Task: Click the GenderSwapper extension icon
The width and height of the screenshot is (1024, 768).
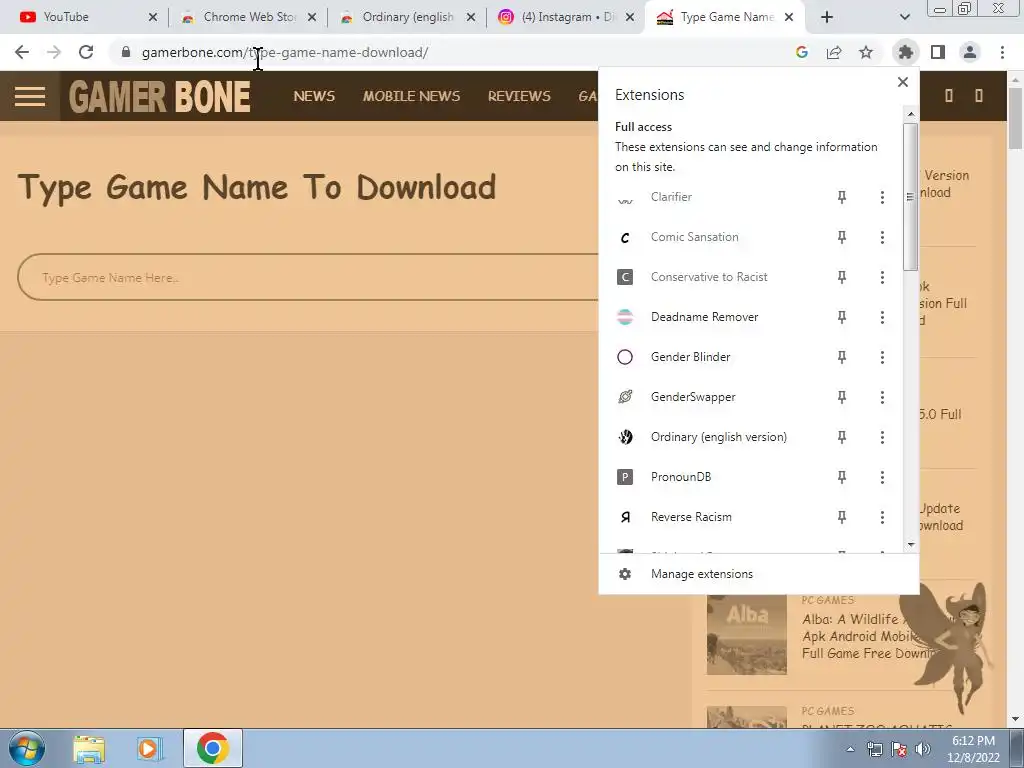Action: coord(625,397)
